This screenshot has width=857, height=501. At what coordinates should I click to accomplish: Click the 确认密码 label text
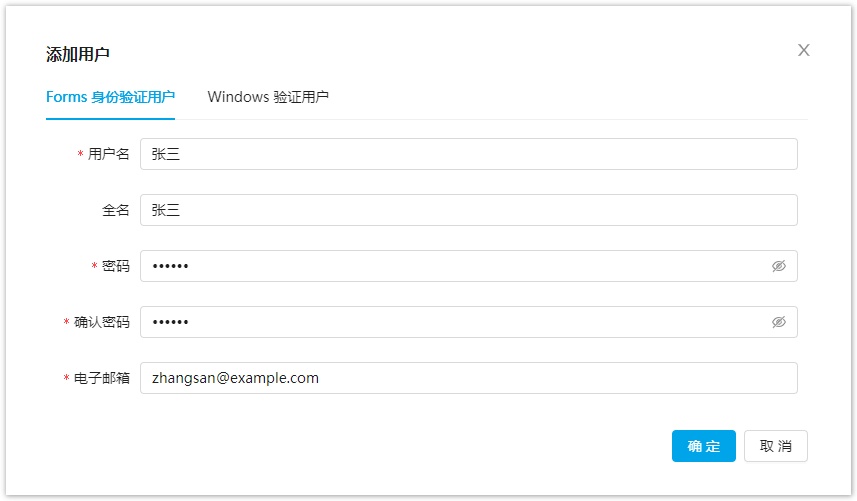(102, 322)
